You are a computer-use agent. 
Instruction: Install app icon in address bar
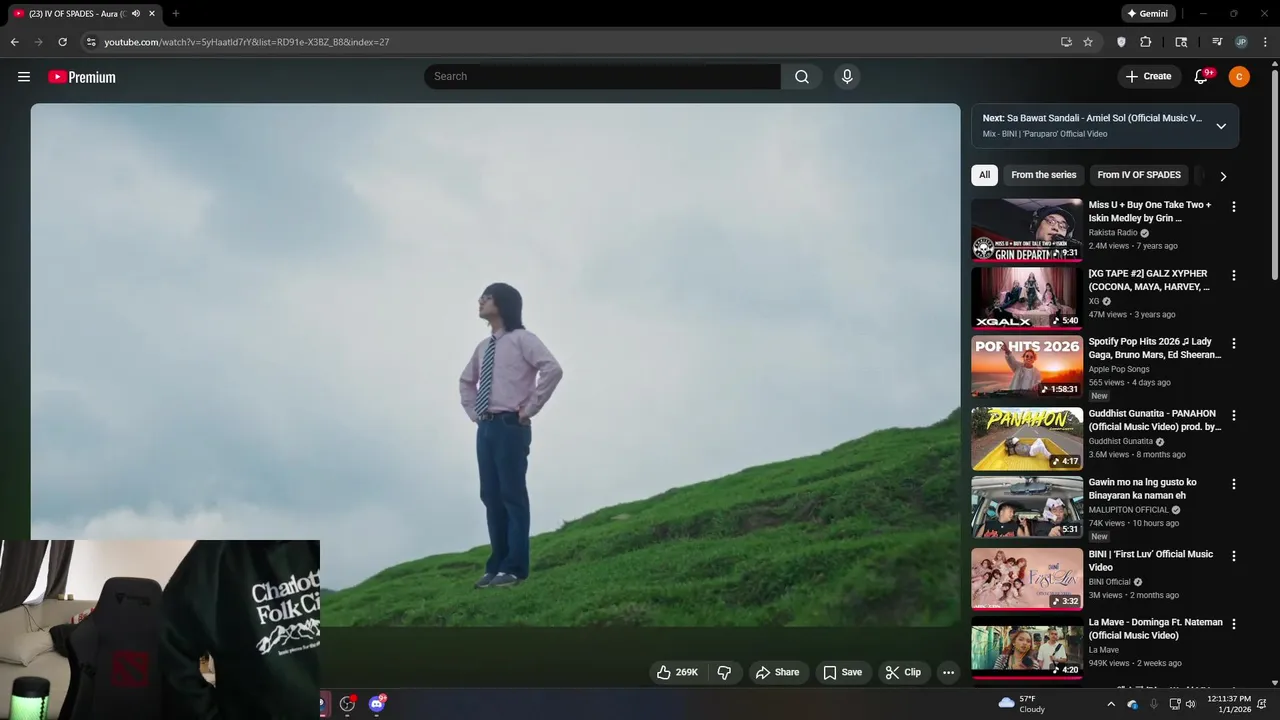tap(1066, 42)
